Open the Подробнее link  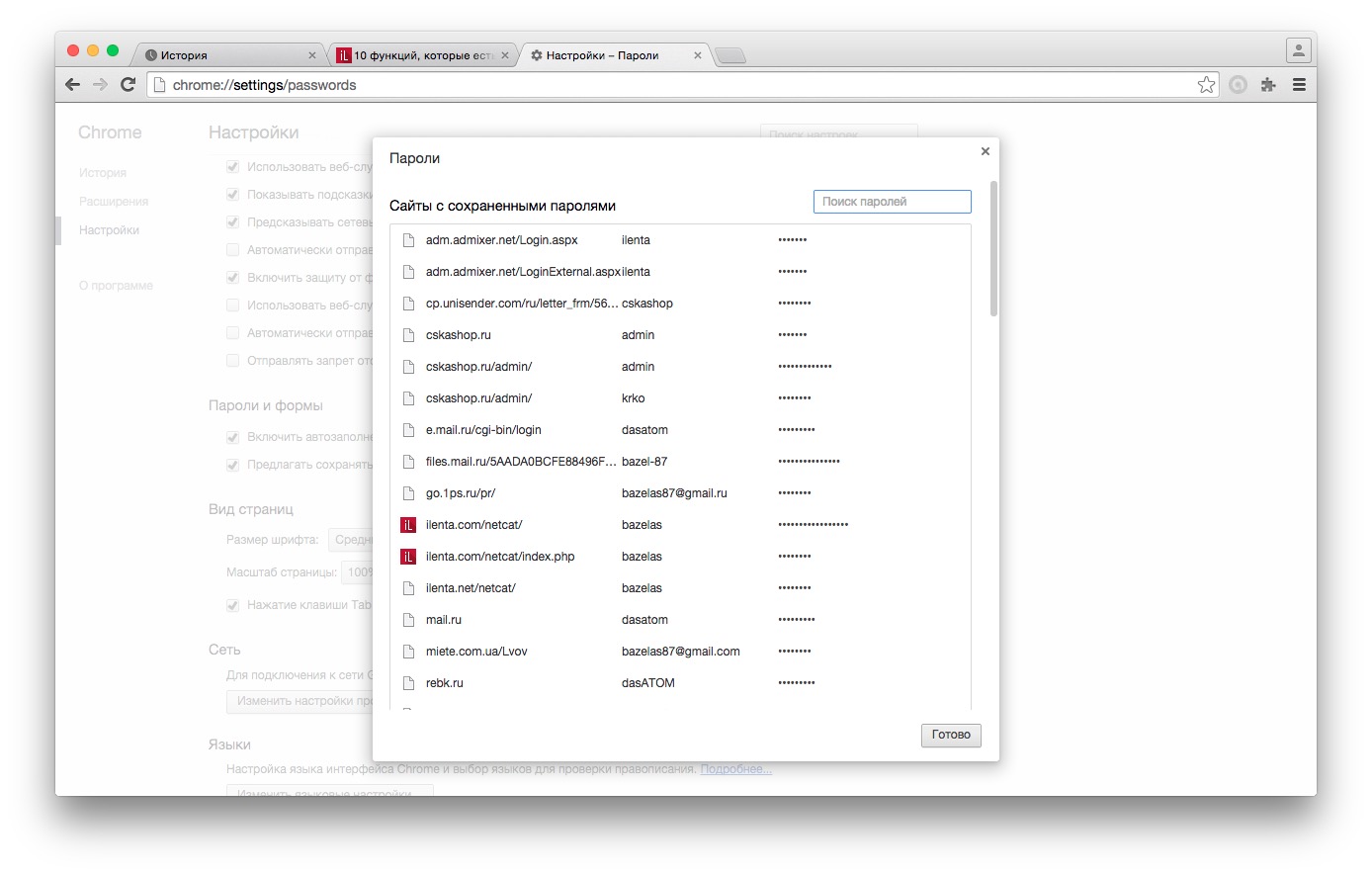point(736,769)
